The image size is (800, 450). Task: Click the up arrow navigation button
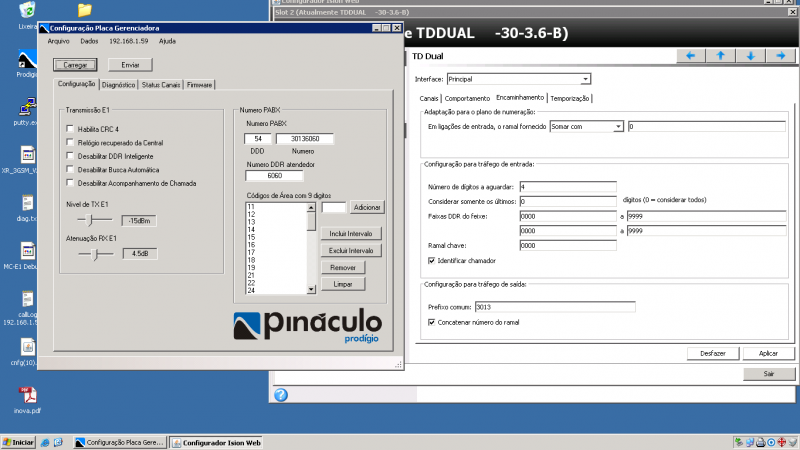[x=720, y=56]
